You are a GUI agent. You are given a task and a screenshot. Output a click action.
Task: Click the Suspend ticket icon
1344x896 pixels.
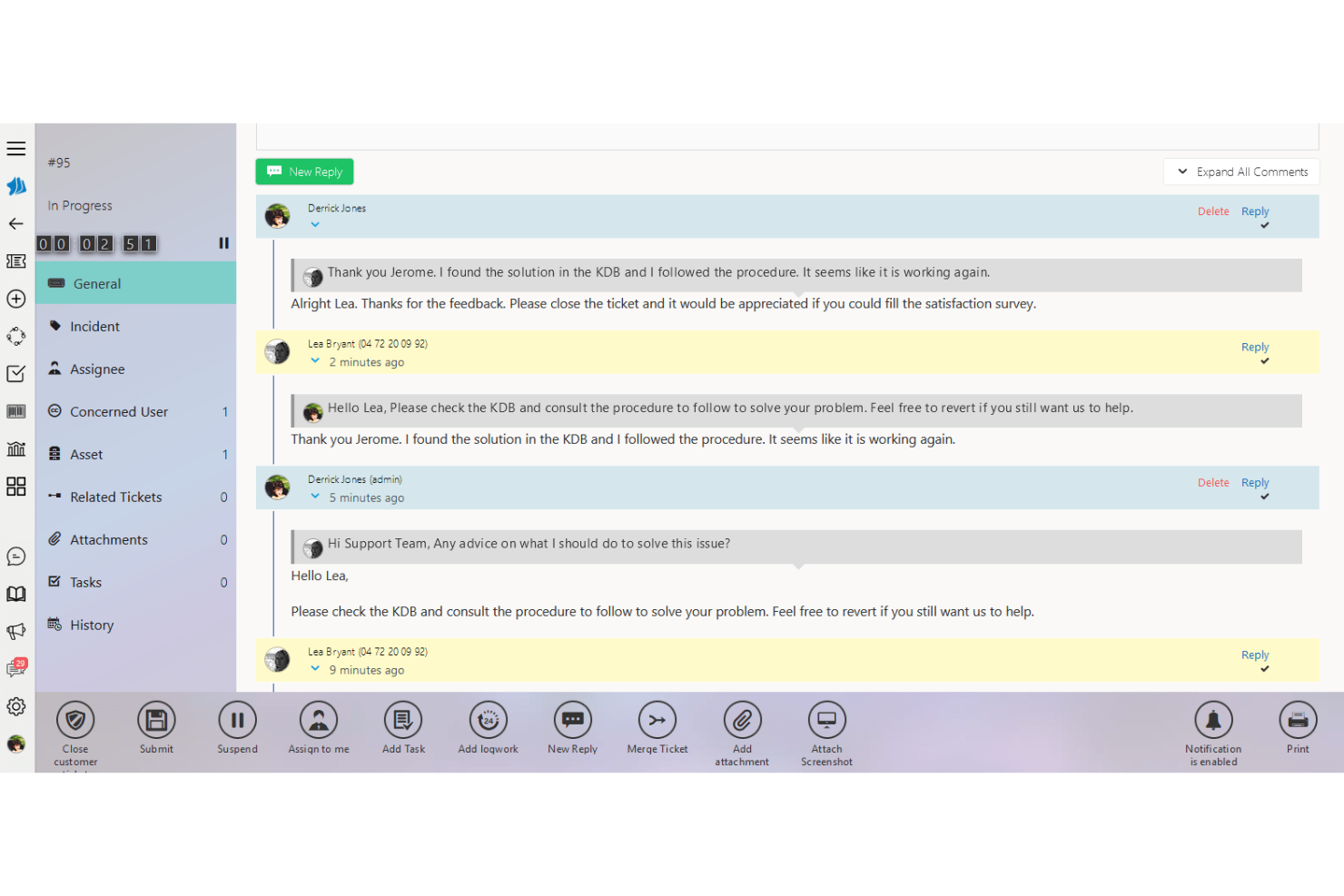click(x=237, y=720)
